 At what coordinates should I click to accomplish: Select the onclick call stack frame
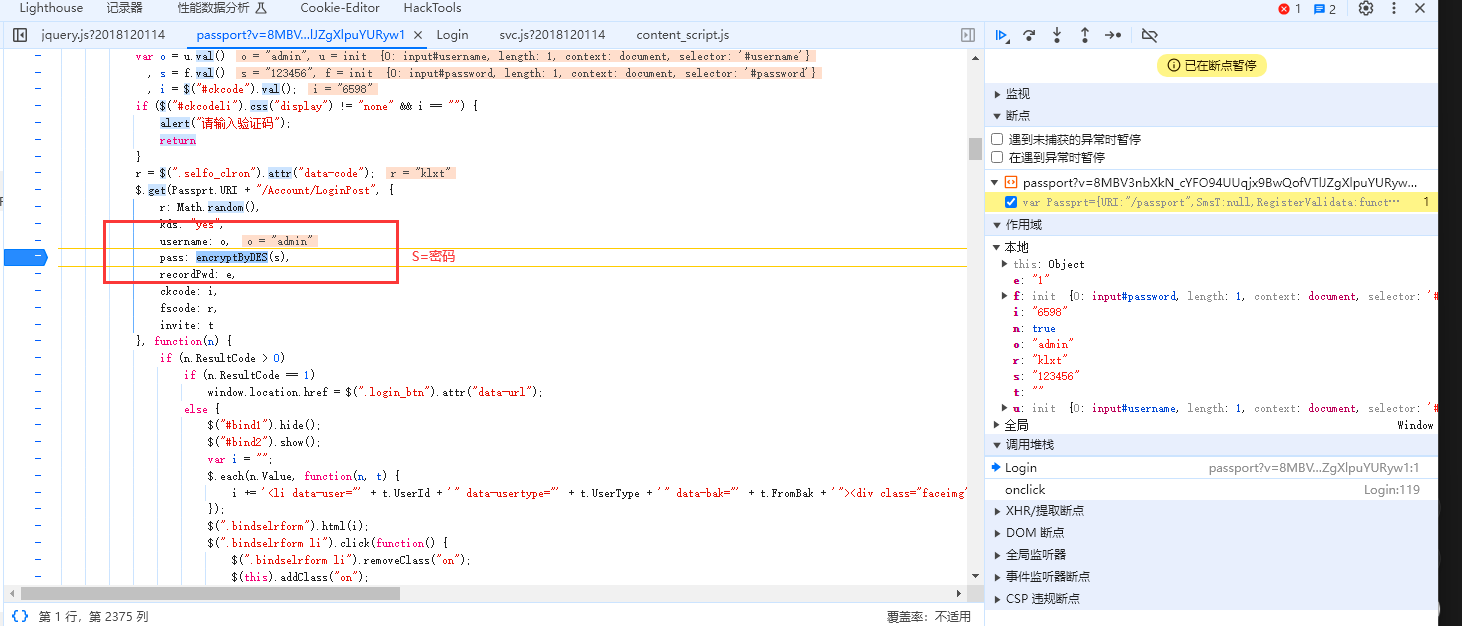coord(1026,490)
